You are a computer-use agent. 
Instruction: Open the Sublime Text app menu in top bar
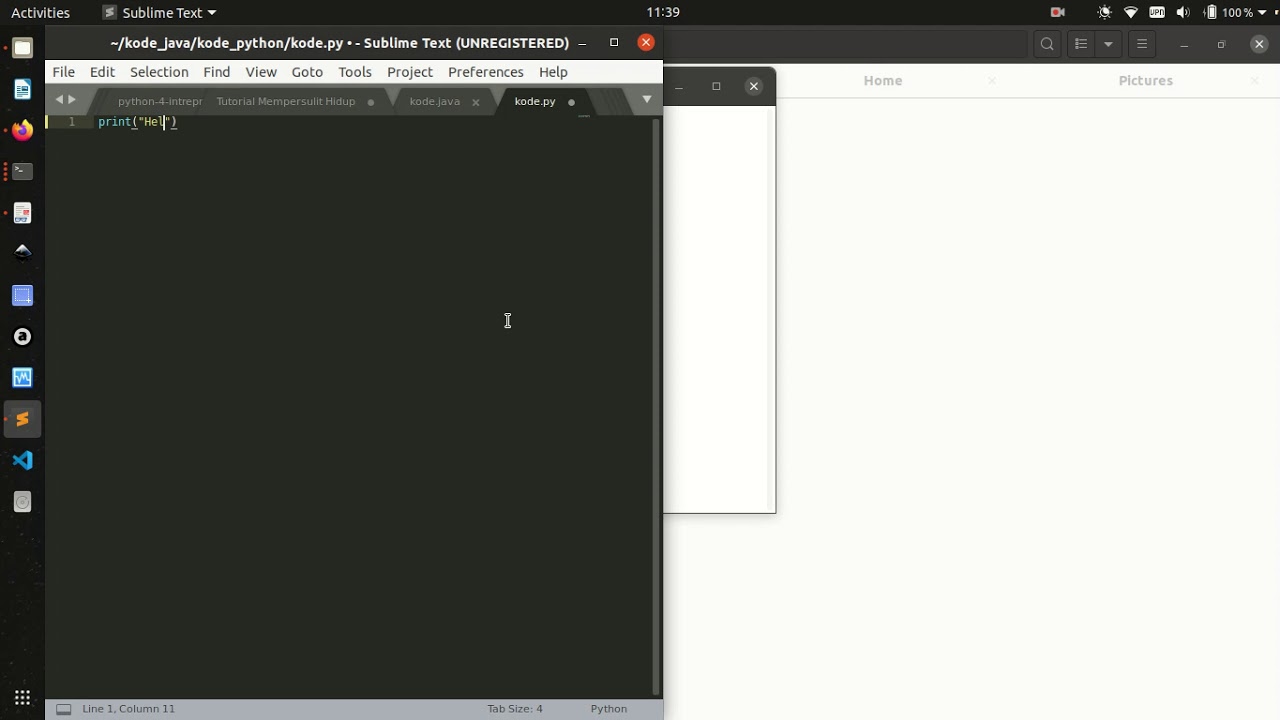click(x=160, y=12)
